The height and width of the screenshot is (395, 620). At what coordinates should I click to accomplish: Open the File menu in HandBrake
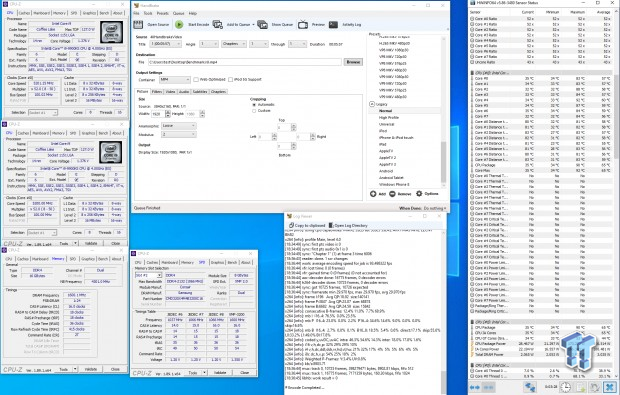click(x=136, y=13)
